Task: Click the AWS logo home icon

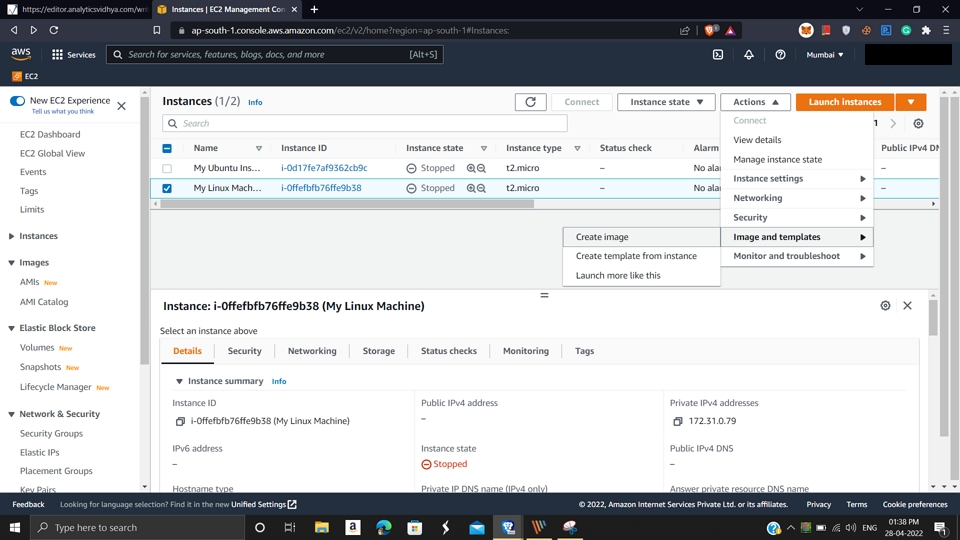Action: (21, 54)
